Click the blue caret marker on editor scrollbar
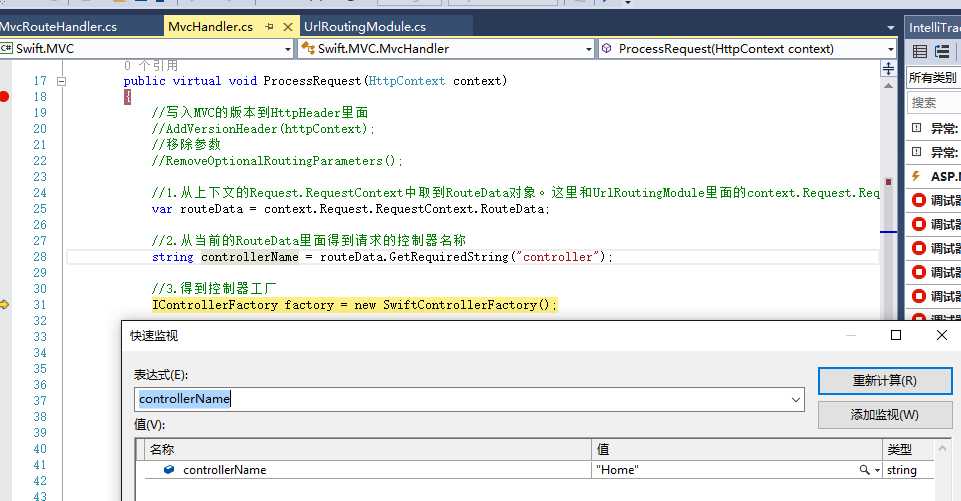This screenshot has width=961, height=501. click(x=888, y=232)
